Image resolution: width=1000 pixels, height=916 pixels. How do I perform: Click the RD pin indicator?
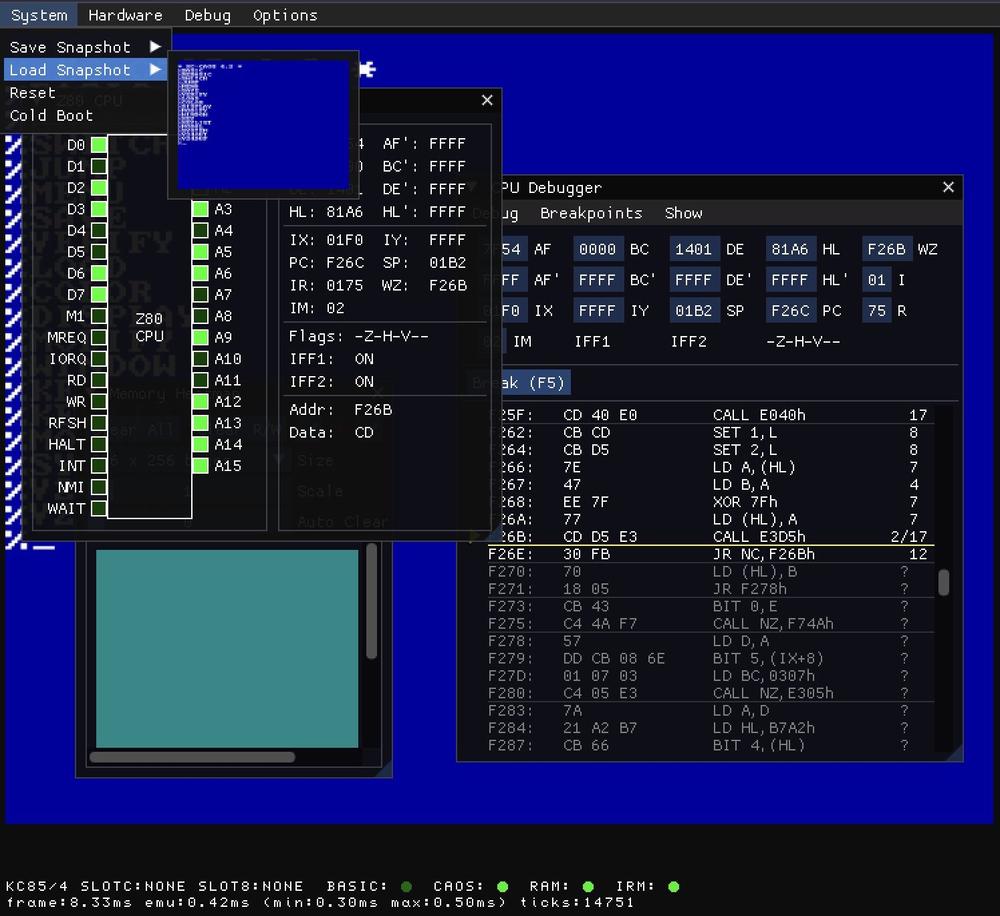click(x=99, y=380)
